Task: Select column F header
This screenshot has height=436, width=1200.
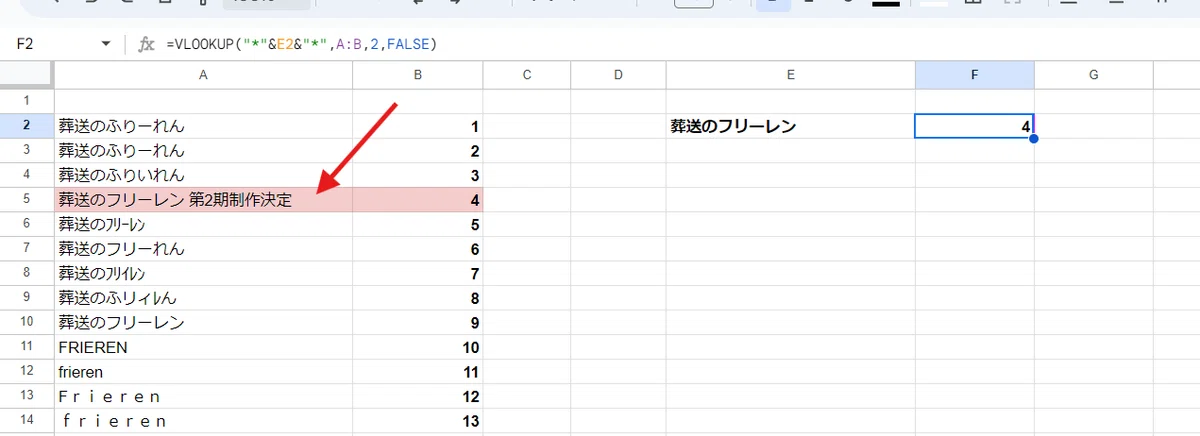Action: pos(974,75)
